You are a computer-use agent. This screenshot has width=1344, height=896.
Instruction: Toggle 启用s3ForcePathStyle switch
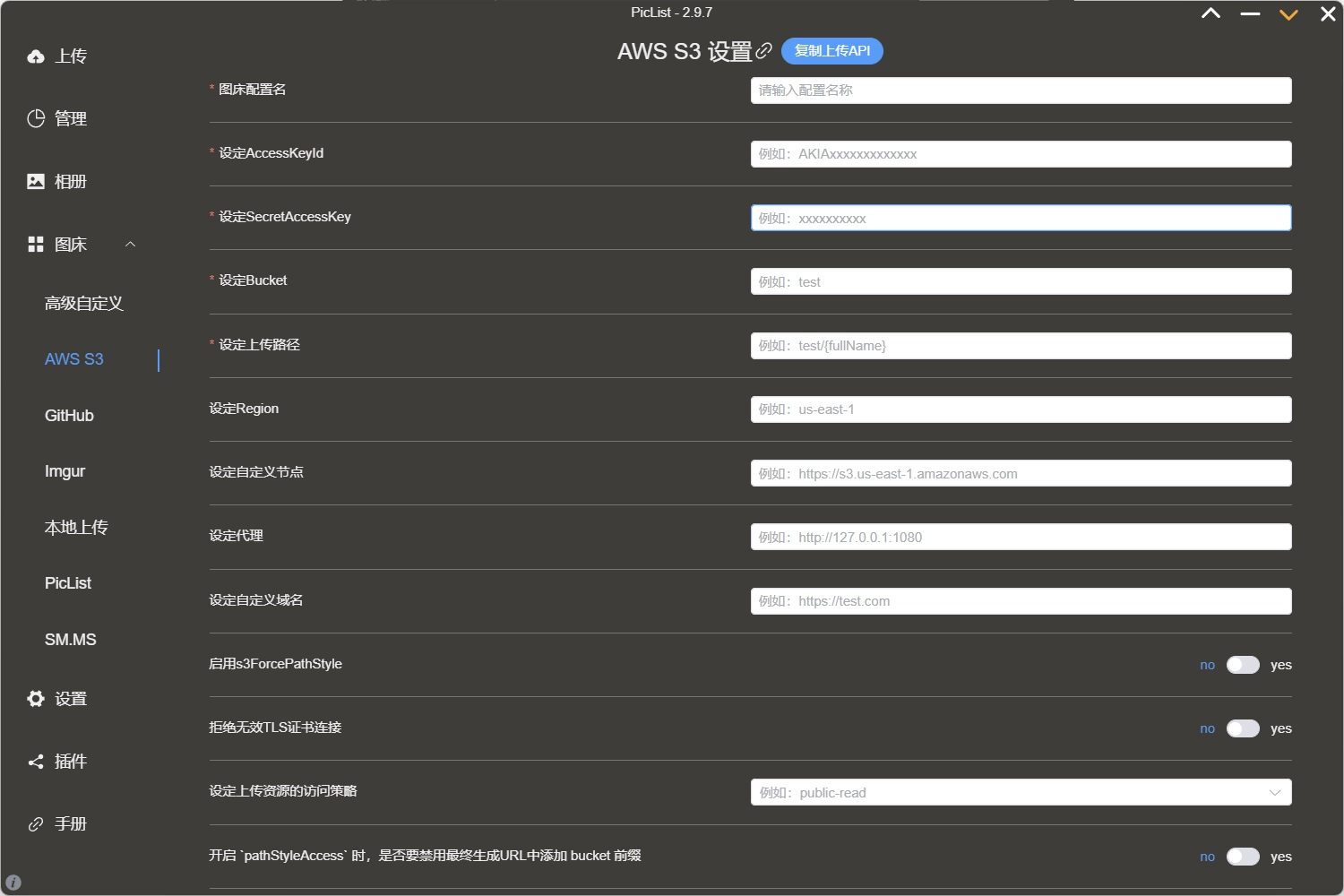tap(1243, 665)
